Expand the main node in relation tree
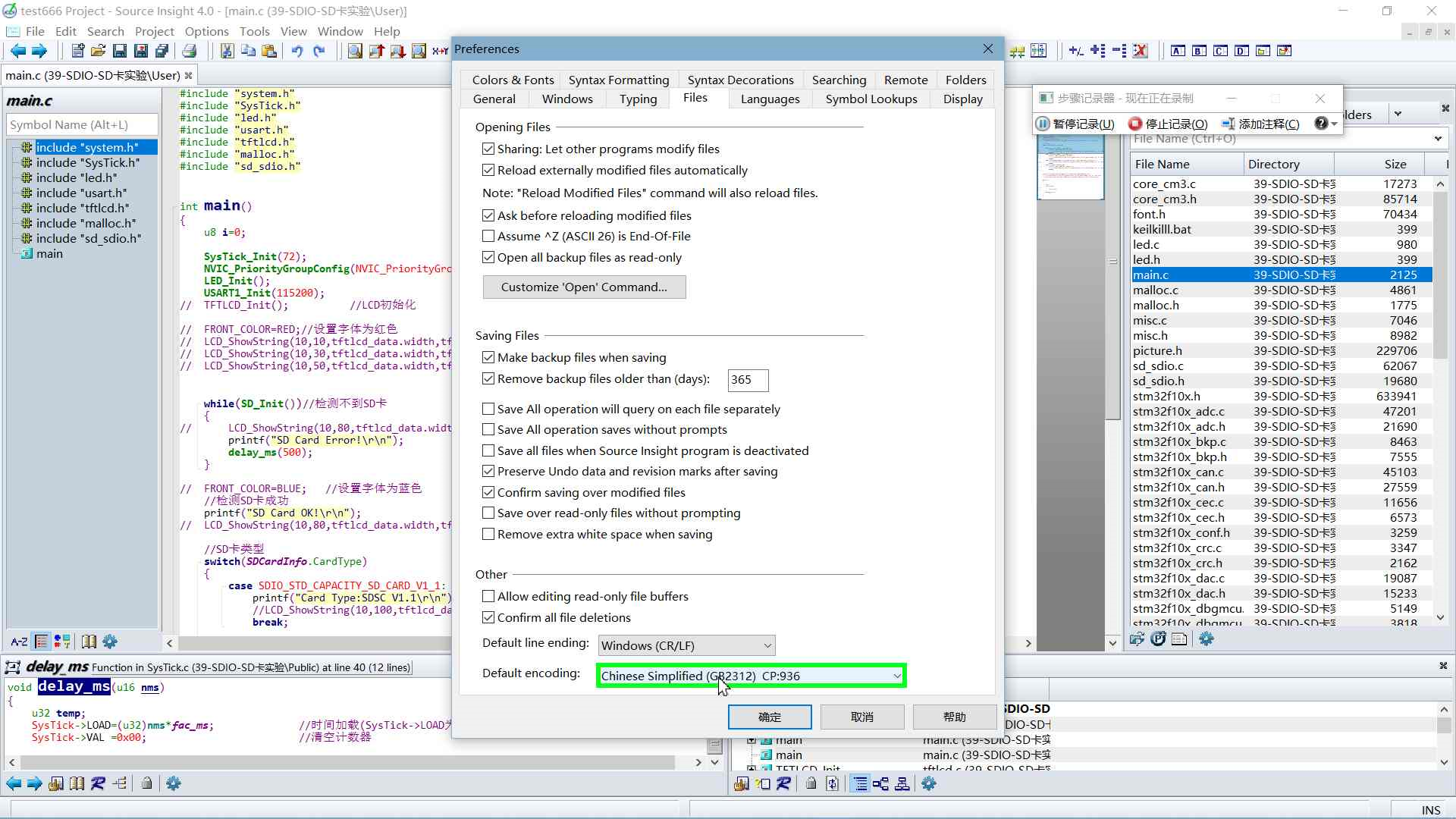This screenshot has width=1456, height=819. [752, 740]
